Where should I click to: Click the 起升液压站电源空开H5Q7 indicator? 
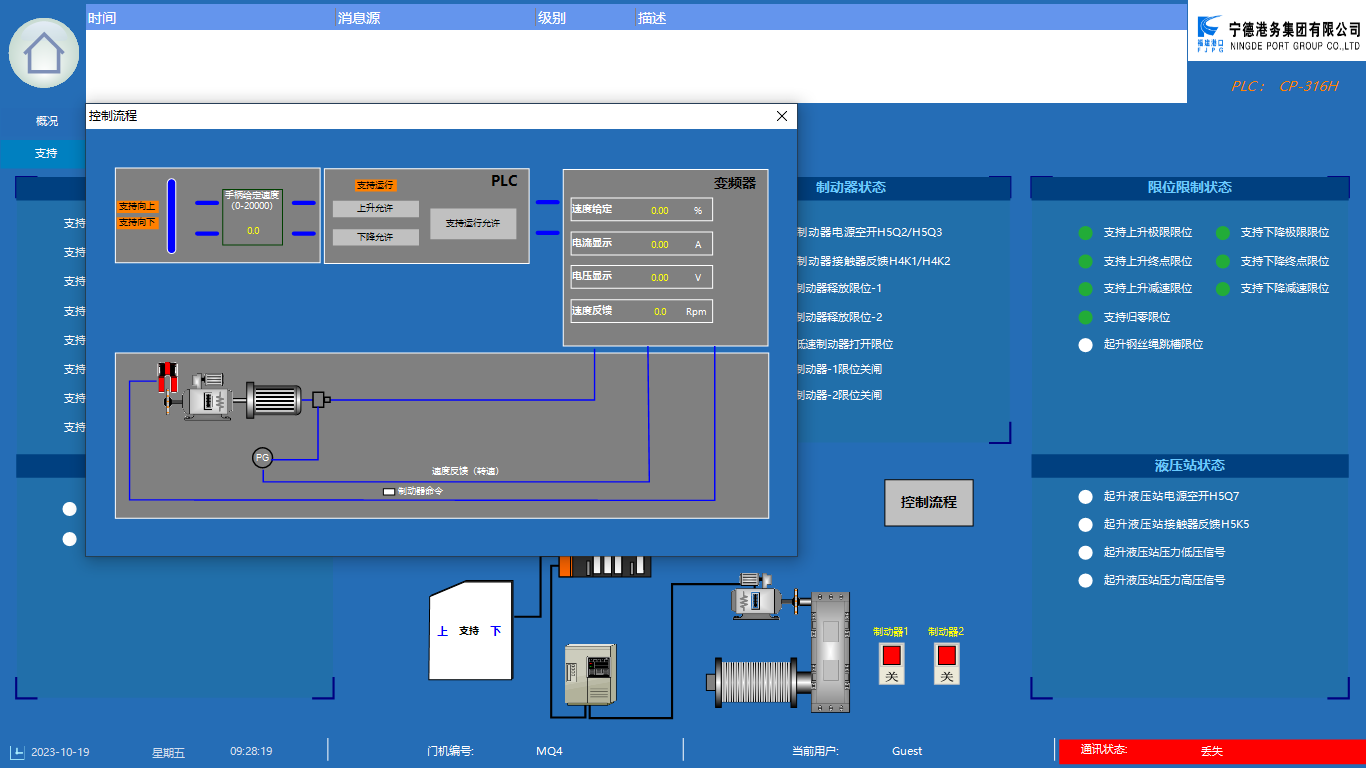(1085, 497)
